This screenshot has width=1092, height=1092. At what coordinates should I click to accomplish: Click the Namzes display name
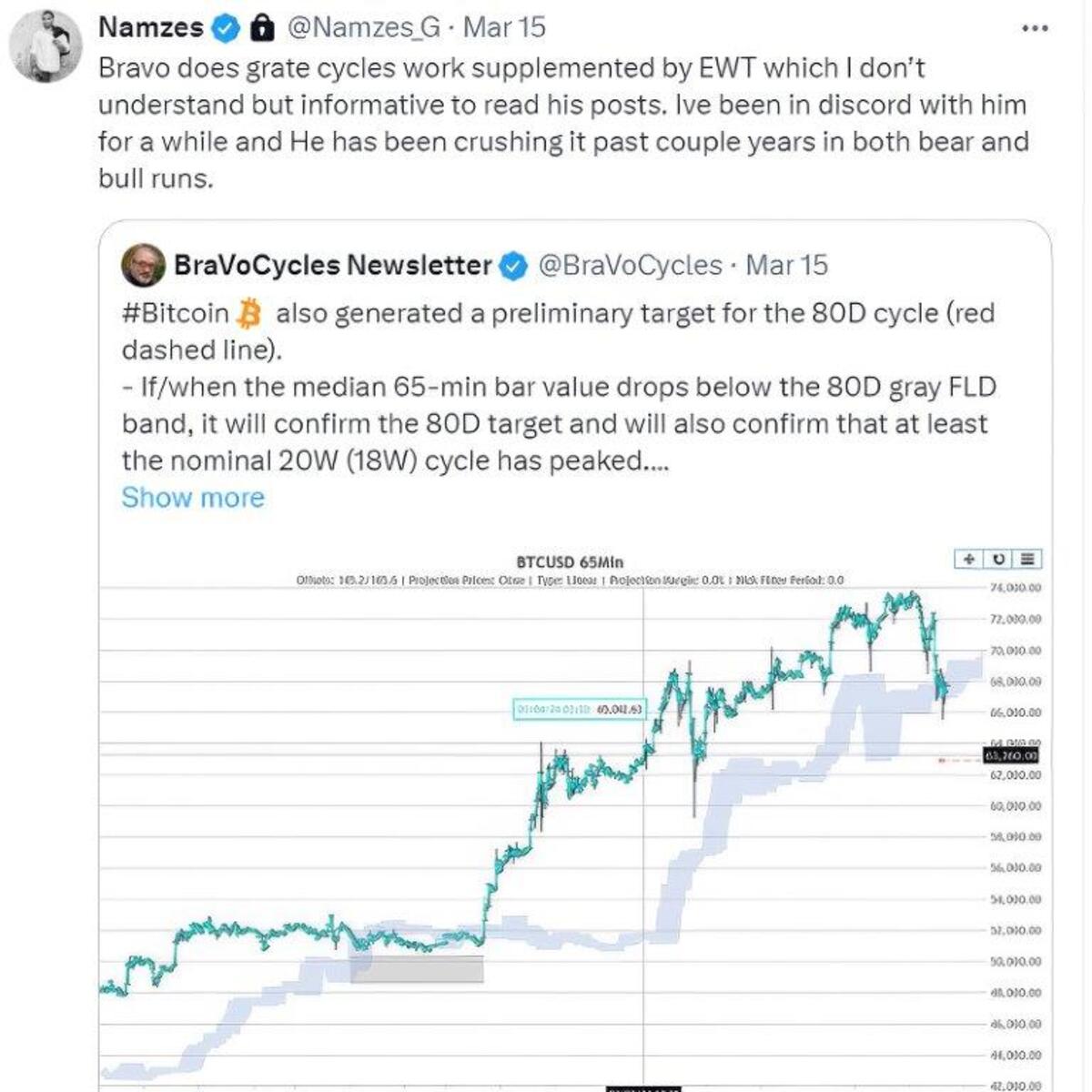click(150, 27)
